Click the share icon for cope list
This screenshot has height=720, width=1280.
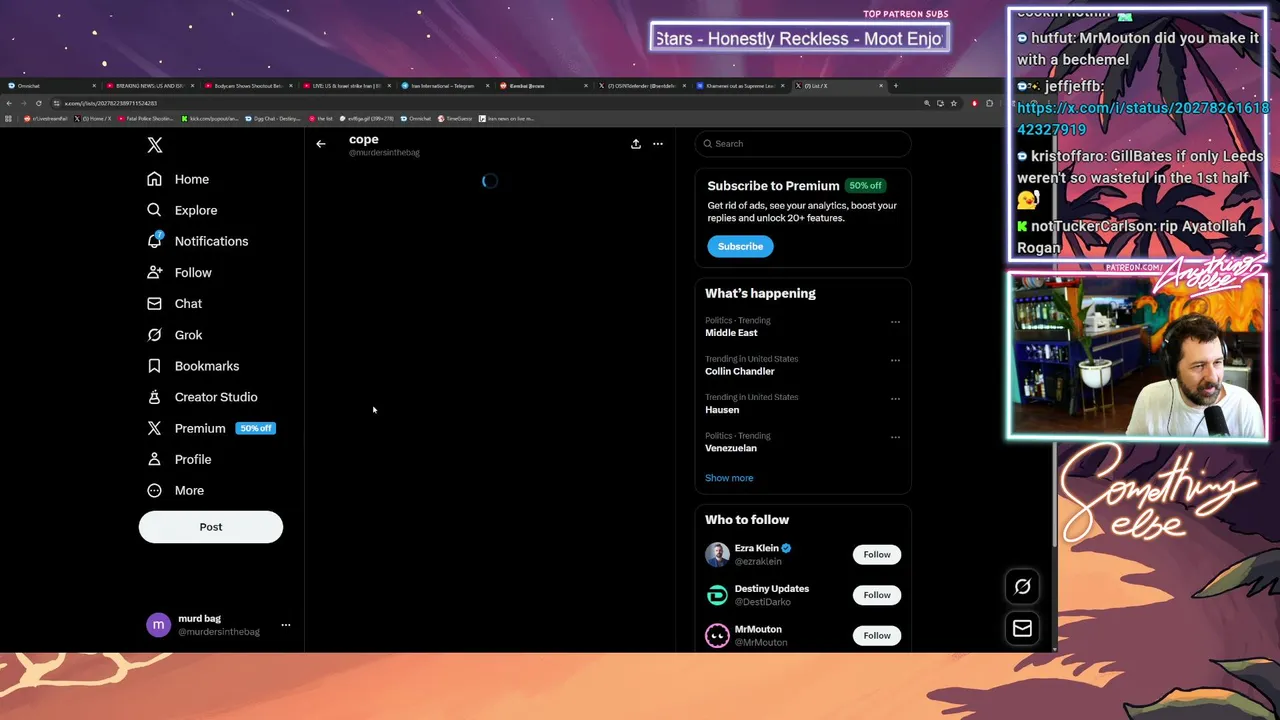[636, 144]
